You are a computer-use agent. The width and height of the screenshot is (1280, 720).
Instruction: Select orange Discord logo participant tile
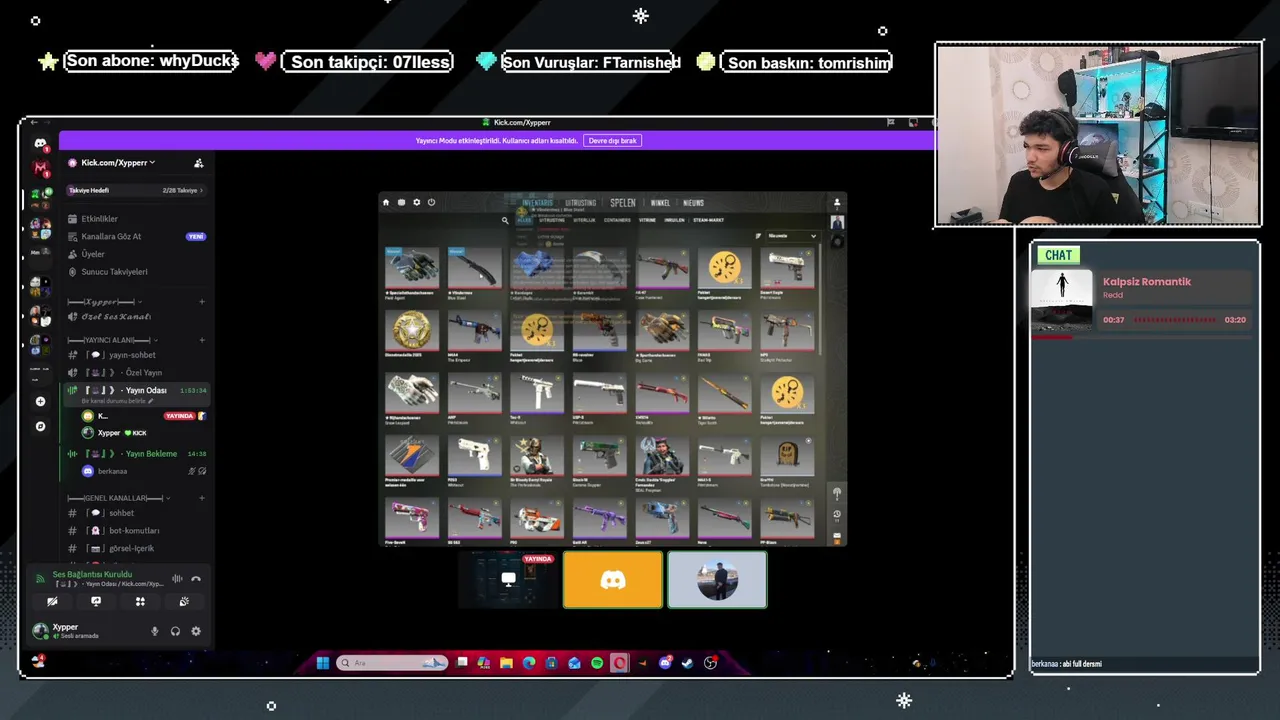(613, 579)
